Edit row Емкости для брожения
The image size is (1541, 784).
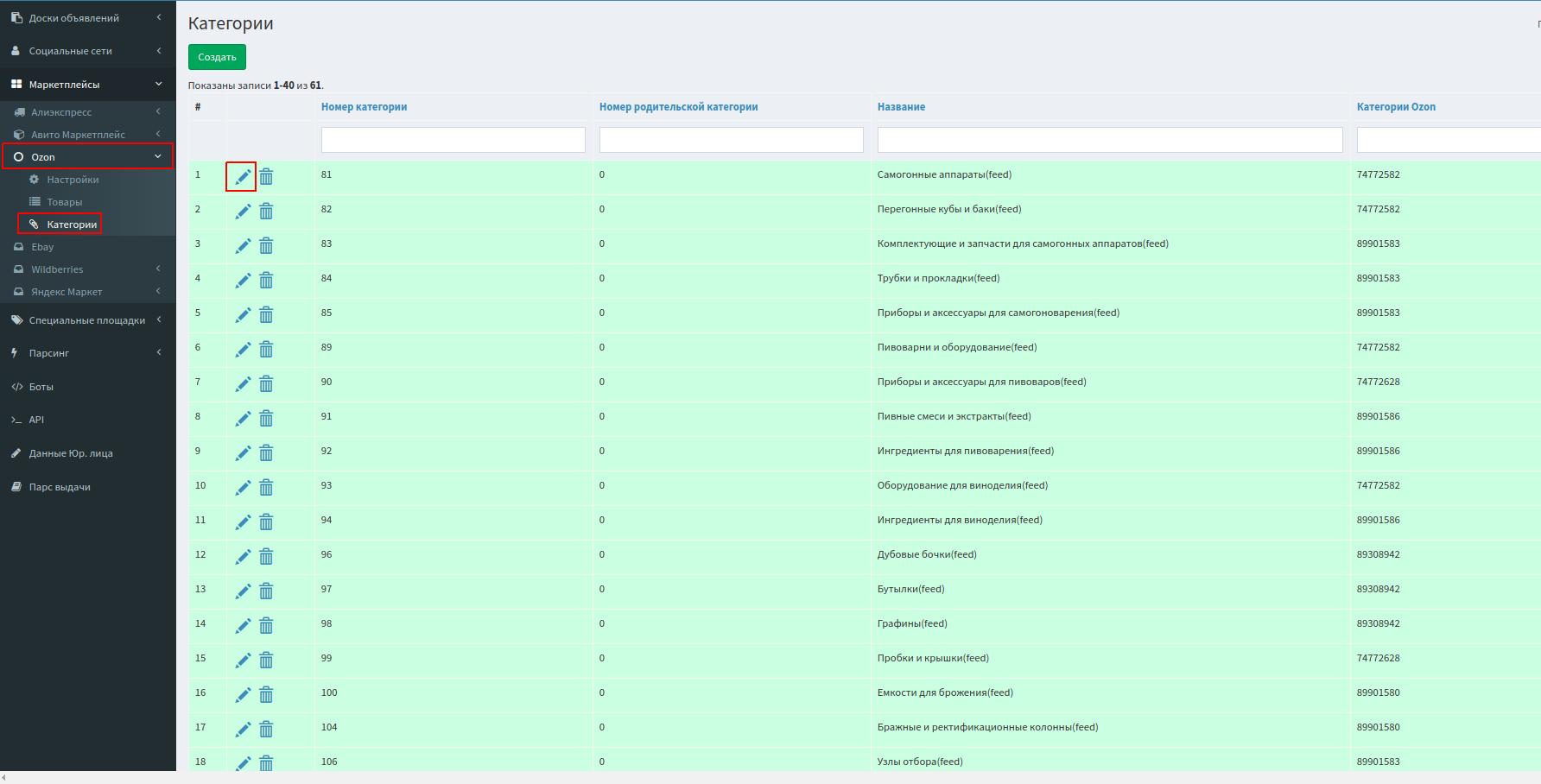243,695
